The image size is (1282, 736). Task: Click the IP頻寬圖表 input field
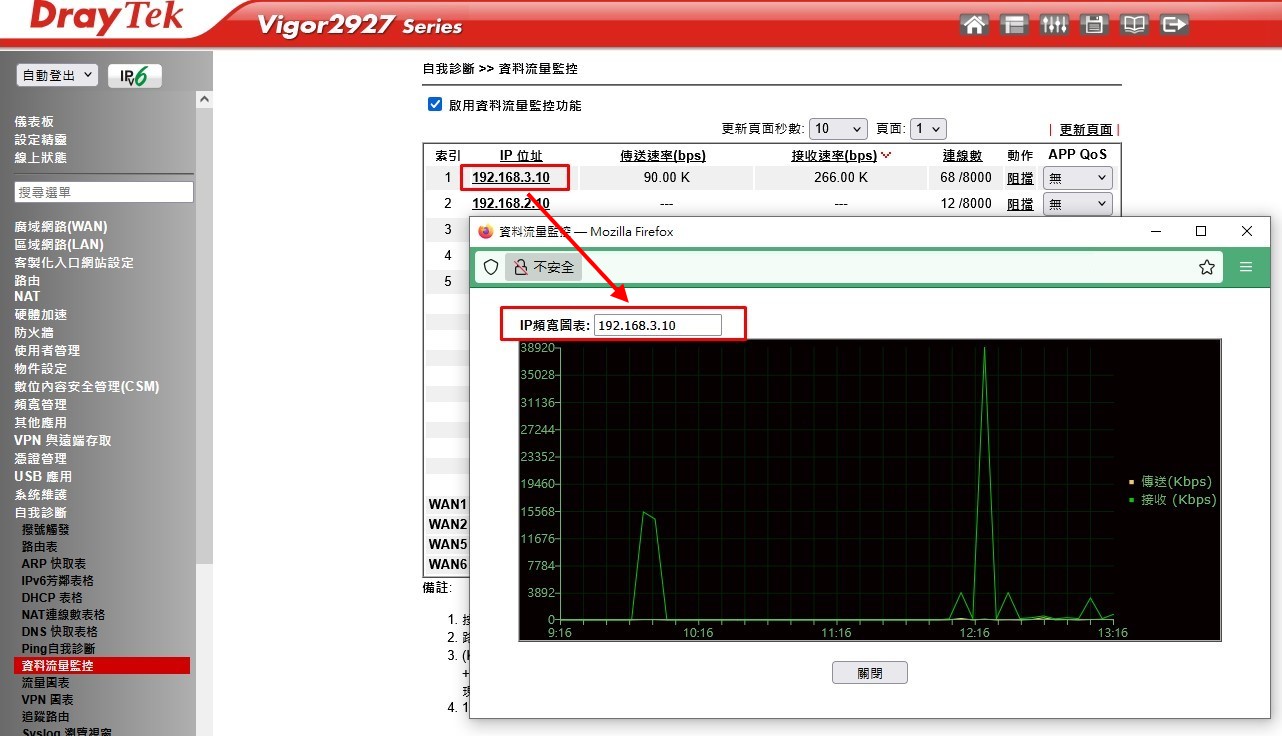pos(657,325)
